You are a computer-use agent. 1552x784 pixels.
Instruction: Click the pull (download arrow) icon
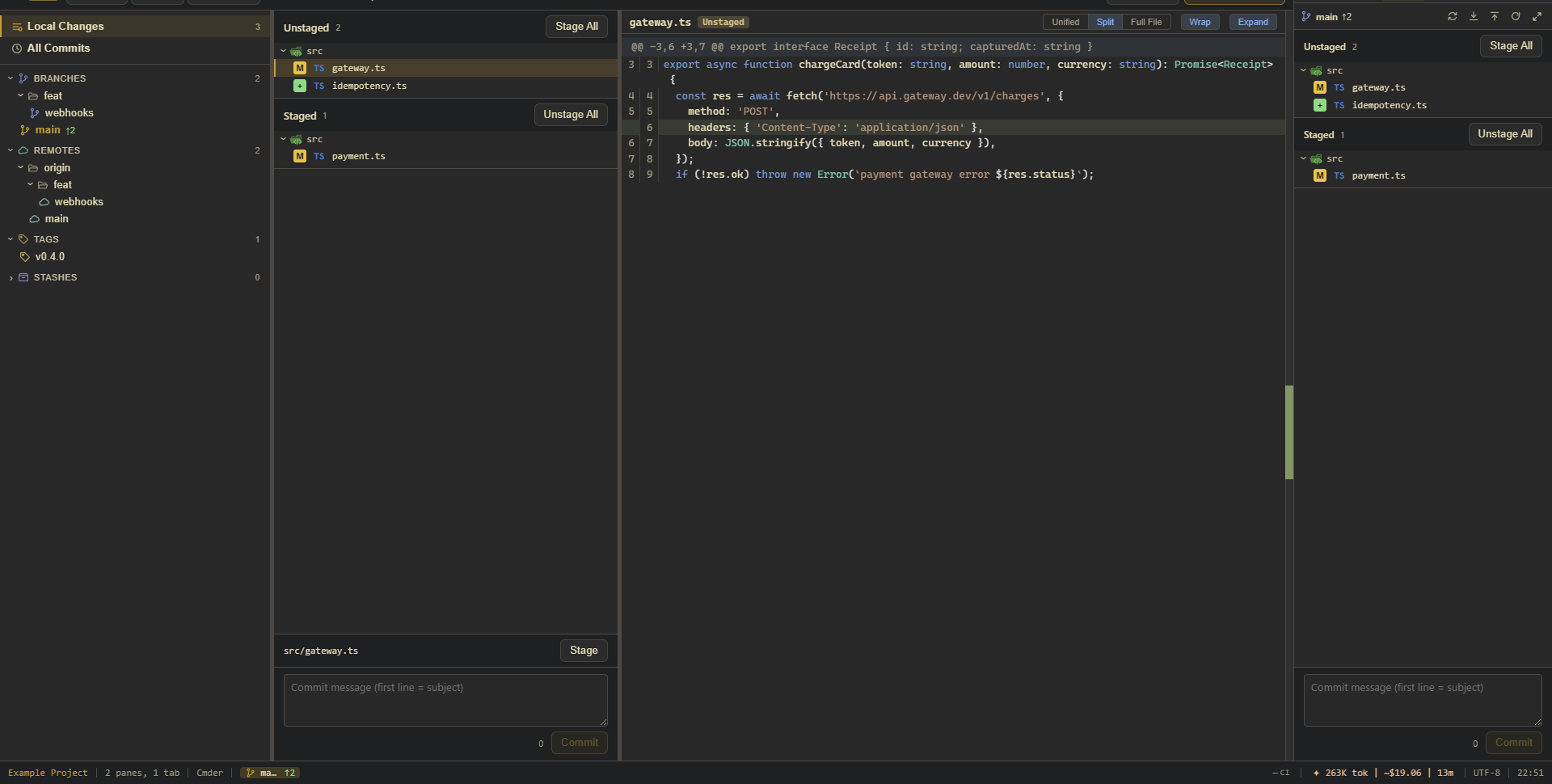click(1474, 16)
